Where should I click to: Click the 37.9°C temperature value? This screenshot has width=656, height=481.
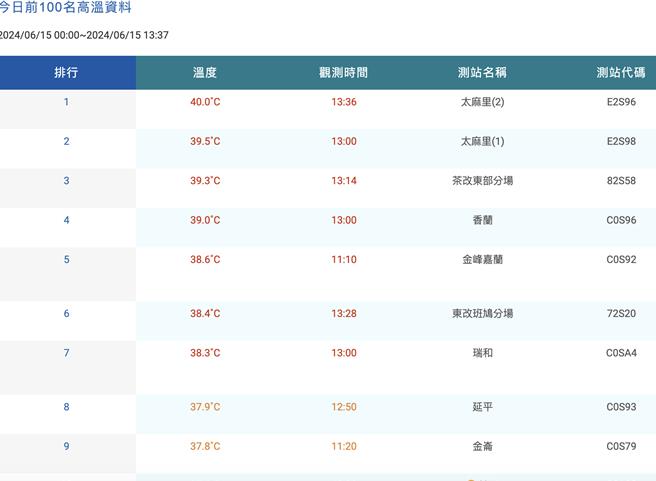[205, 407]
